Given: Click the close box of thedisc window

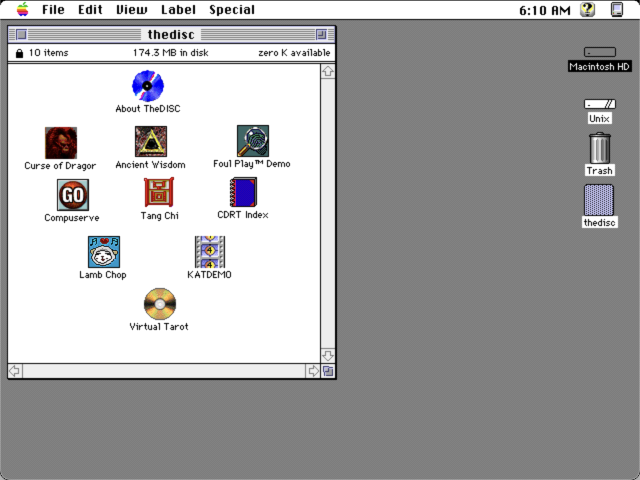Looking at the screenshot, I should point(21,34).
